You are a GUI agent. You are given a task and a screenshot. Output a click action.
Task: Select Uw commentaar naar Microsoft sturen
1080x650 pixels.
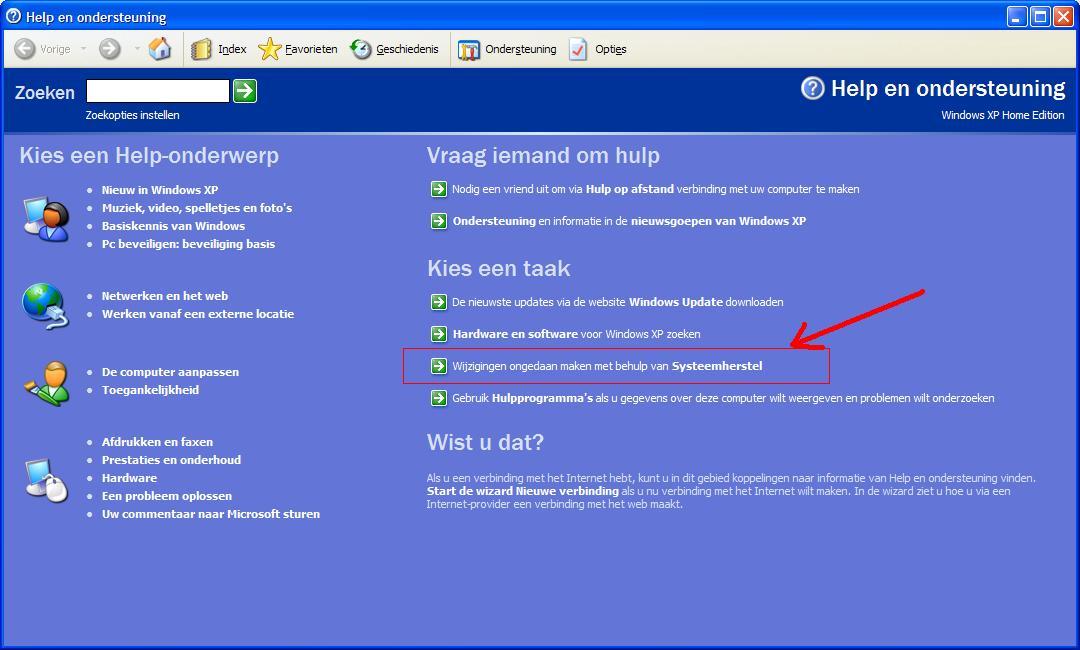tap(211, 514)
